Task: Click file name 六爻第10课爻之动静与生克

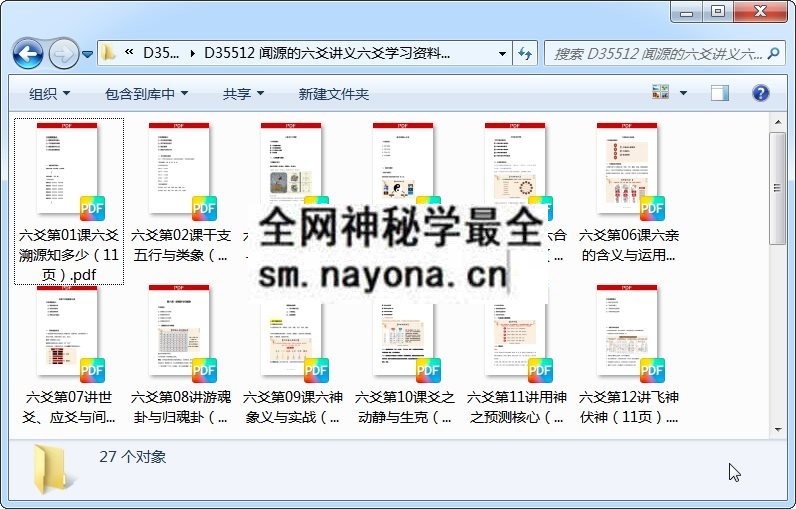Action: (405, 408)
